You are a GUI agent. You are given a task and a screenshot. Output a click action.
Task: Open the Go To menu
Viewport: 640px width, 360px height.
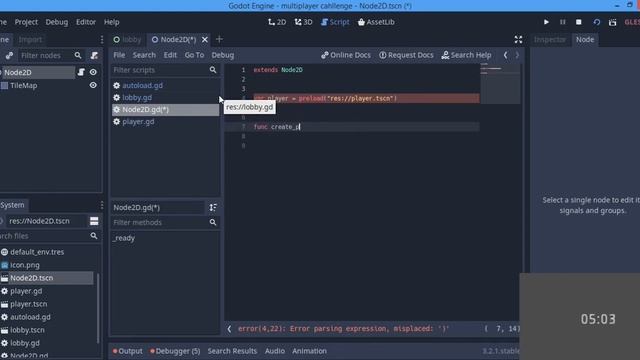point(194,55)
